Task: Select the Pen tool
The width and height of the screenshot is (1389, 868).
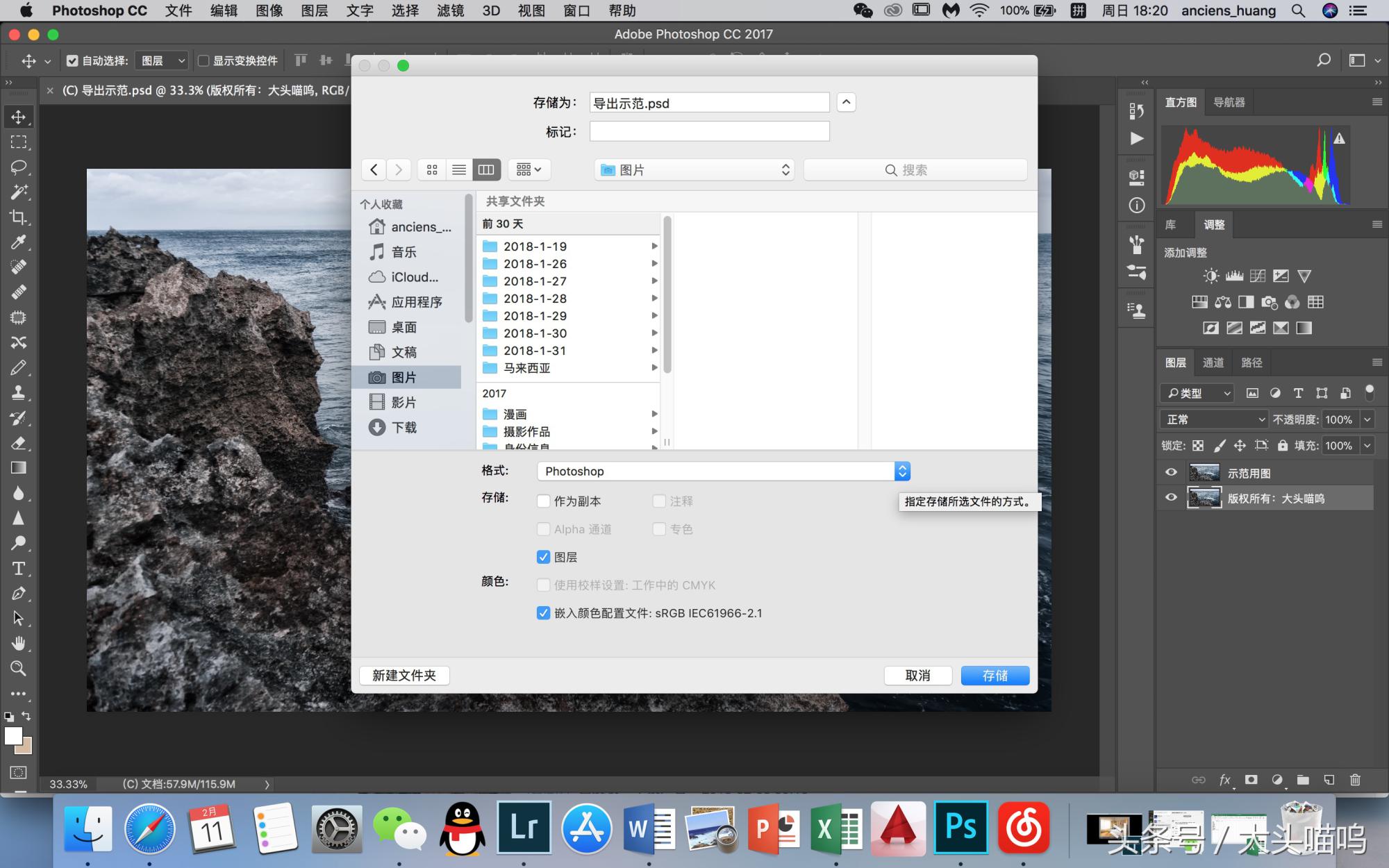Action: click(19, 594)
